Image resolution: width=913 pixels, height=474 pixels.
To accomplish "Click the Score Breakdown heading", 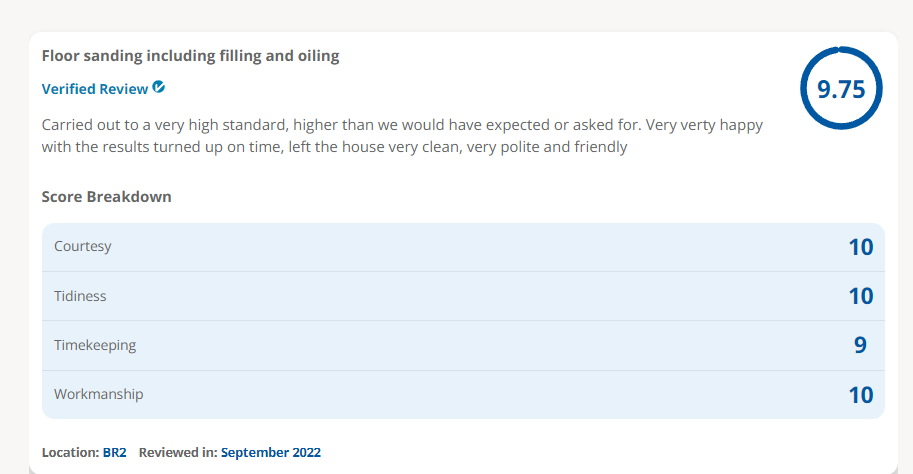I will point(107,197).
